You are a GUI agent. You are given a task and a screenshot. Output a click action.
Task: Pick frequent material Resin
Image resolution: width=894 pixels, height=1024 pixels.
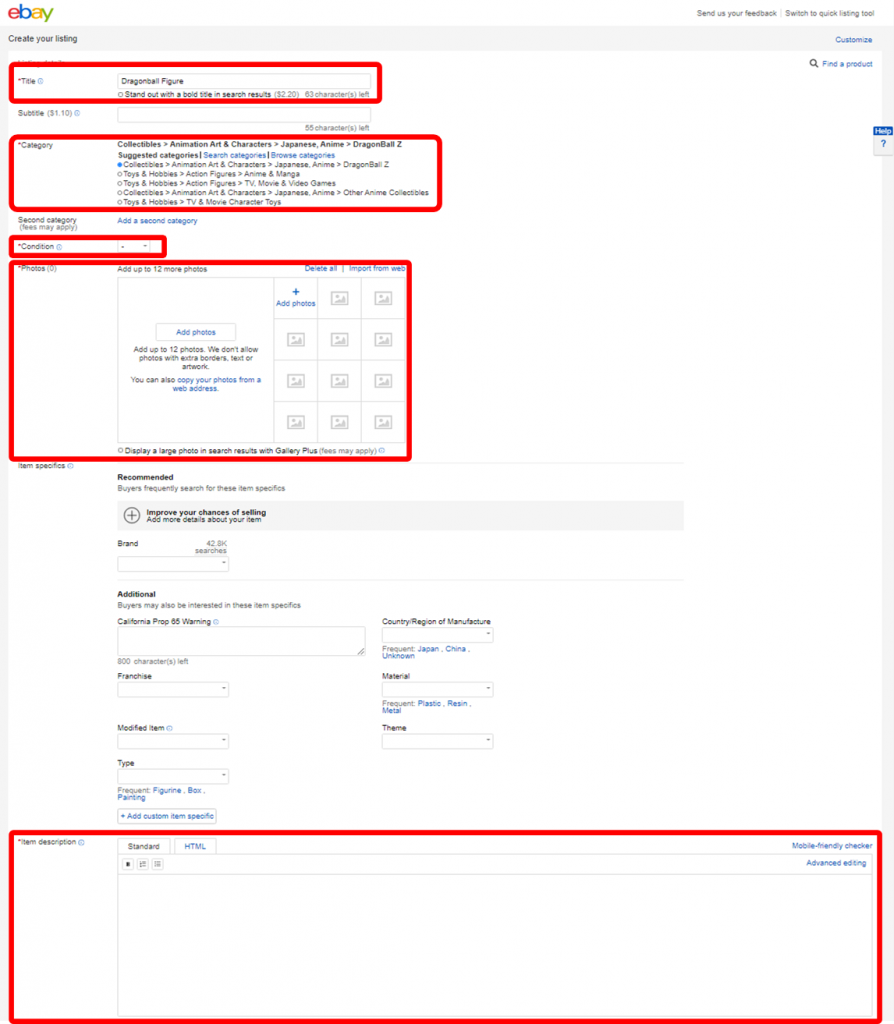pyautogui.click(x=457, y=703)
